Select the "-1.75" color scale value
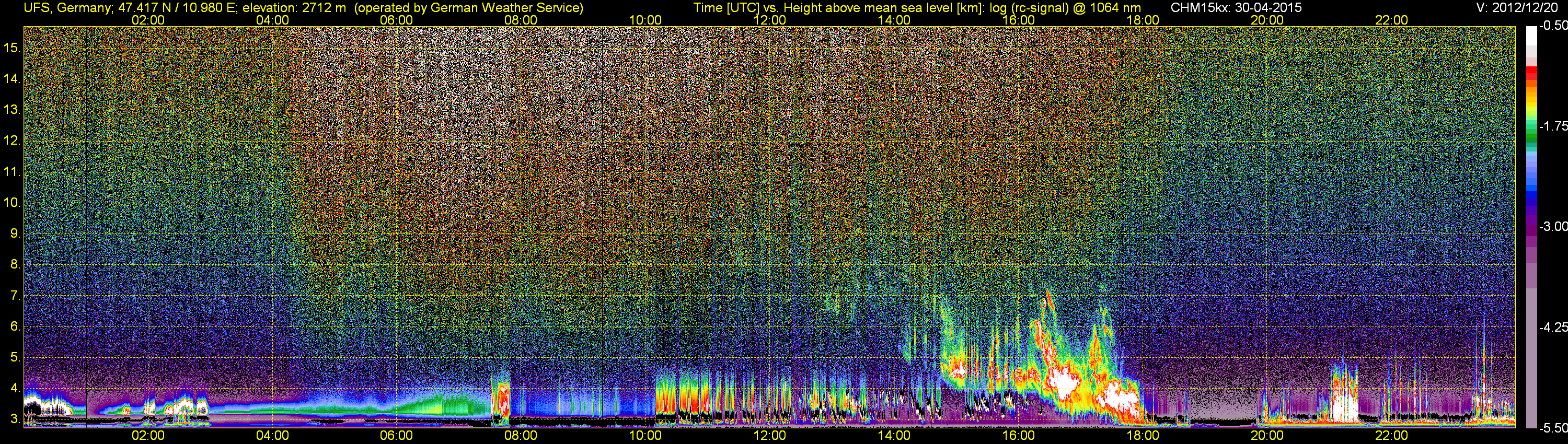 (x=1553, y=126)
